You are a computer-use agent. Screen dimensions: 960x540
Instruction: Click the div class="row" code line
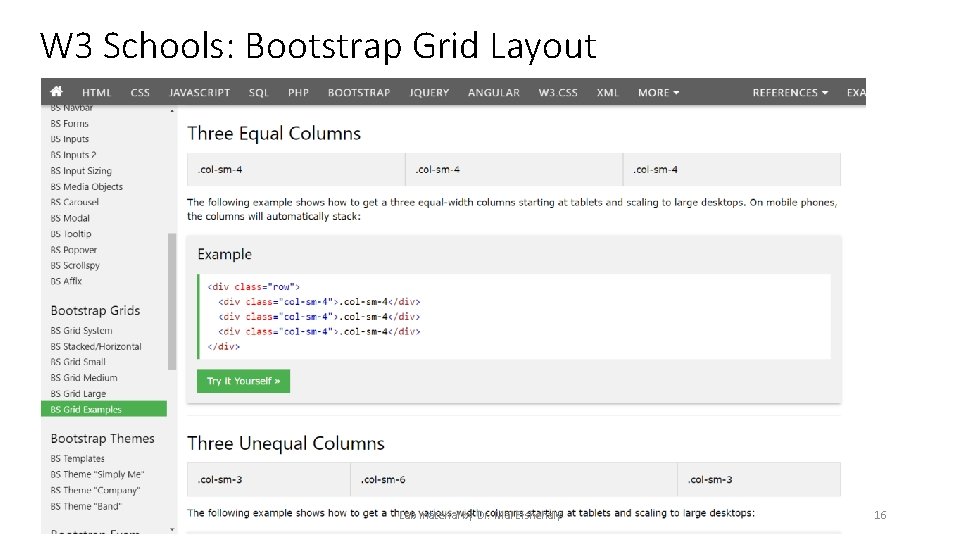point(253,287)
